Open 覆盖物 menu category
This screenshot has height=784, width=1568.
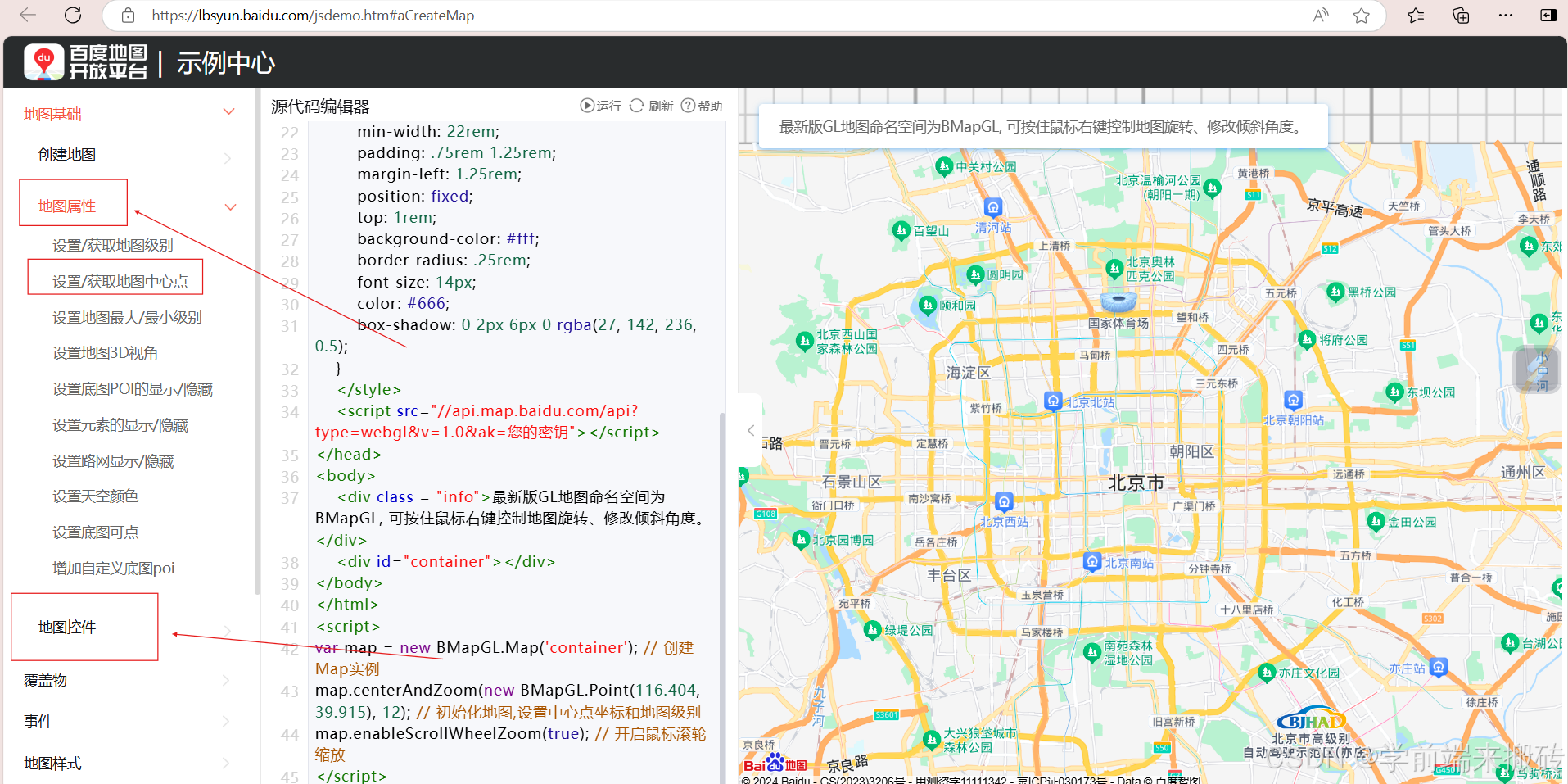(45, 680)
